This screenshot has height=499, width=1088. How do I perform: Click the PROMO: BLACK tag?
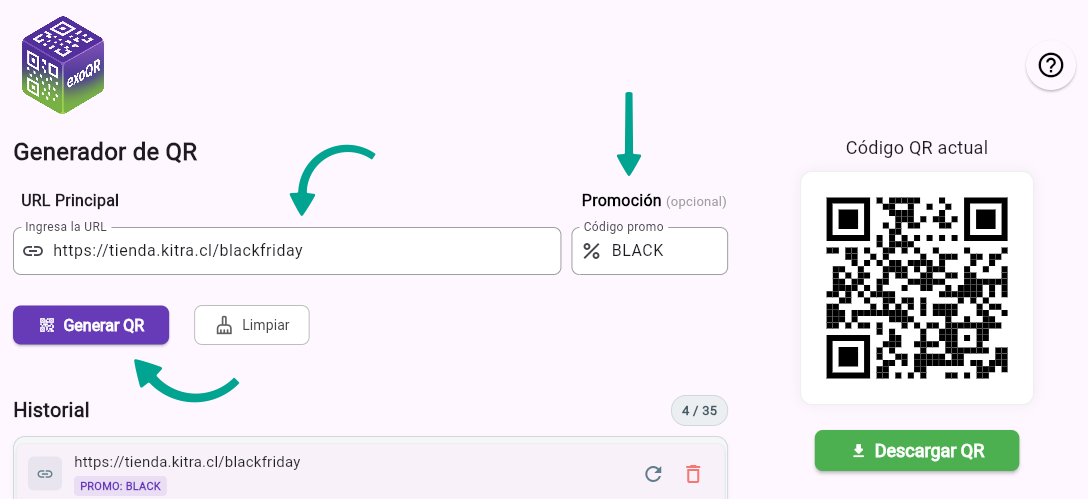pyautogui.click(x=121, y=487)
